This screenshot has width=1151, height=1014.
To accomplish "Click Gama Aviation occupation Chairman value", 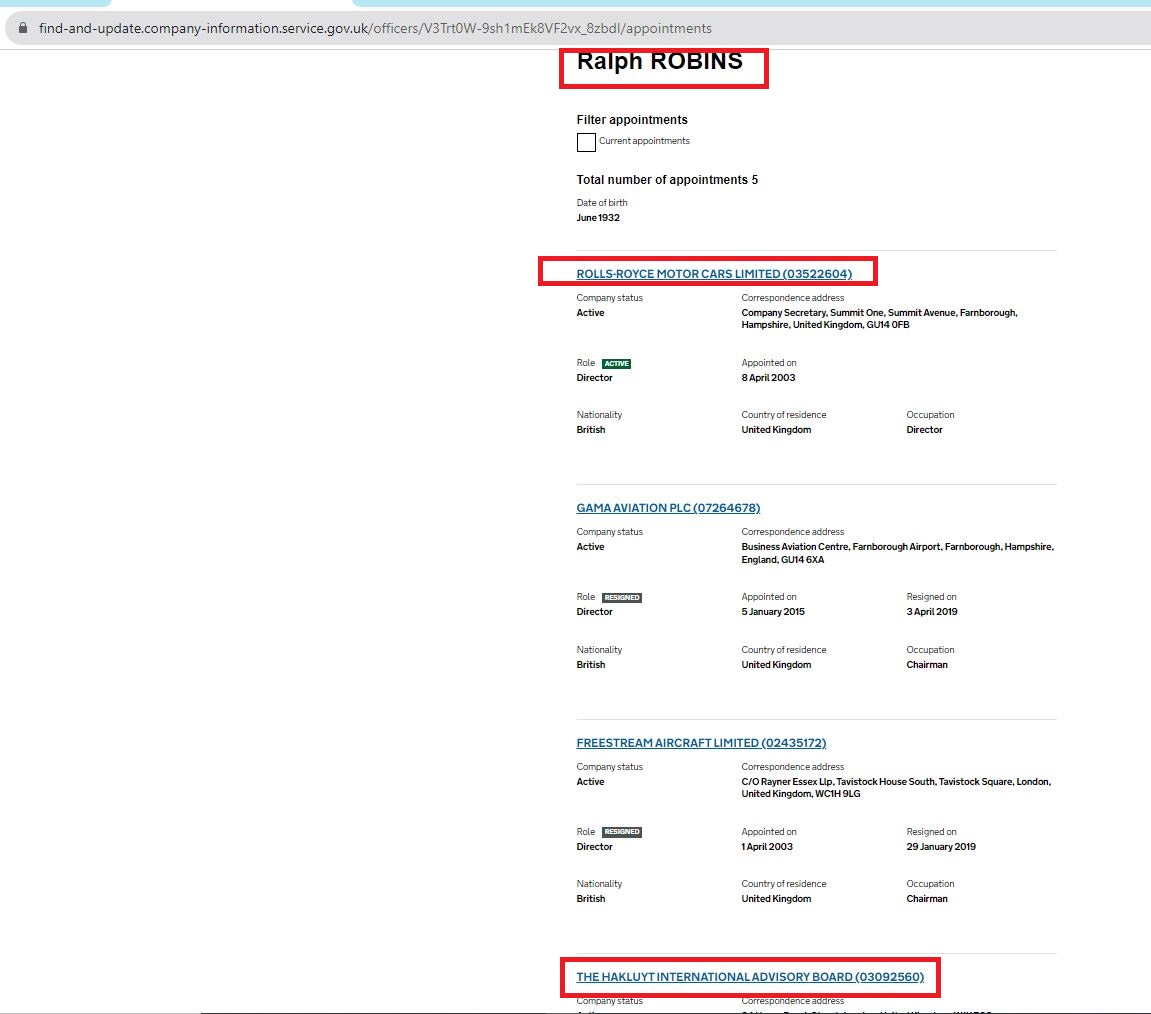I will (x=926, y=664).
